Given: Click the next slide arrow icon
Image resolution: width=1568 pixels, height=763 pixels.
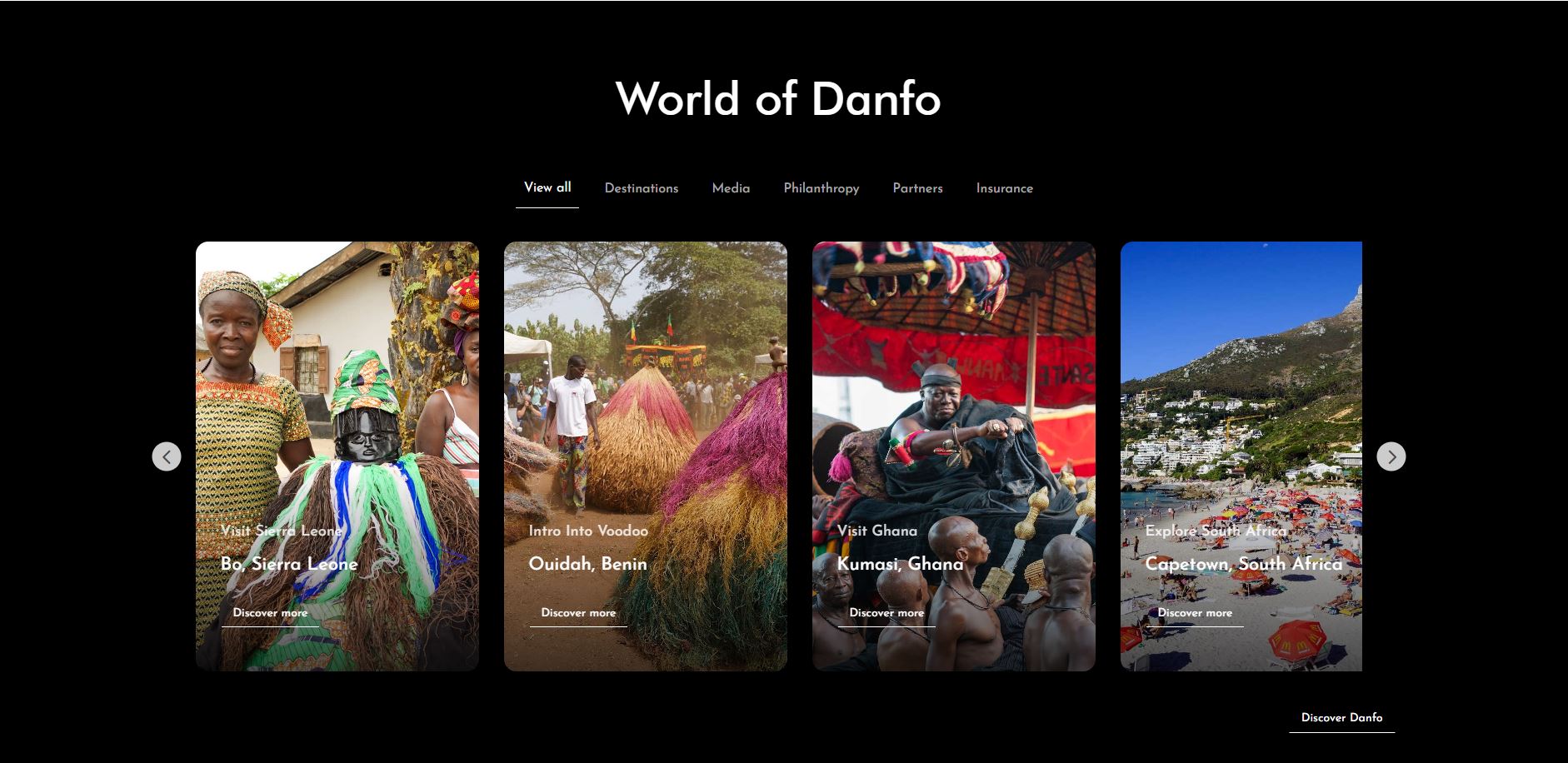Looking at the screenshot, I should (x=1391, y=456).
